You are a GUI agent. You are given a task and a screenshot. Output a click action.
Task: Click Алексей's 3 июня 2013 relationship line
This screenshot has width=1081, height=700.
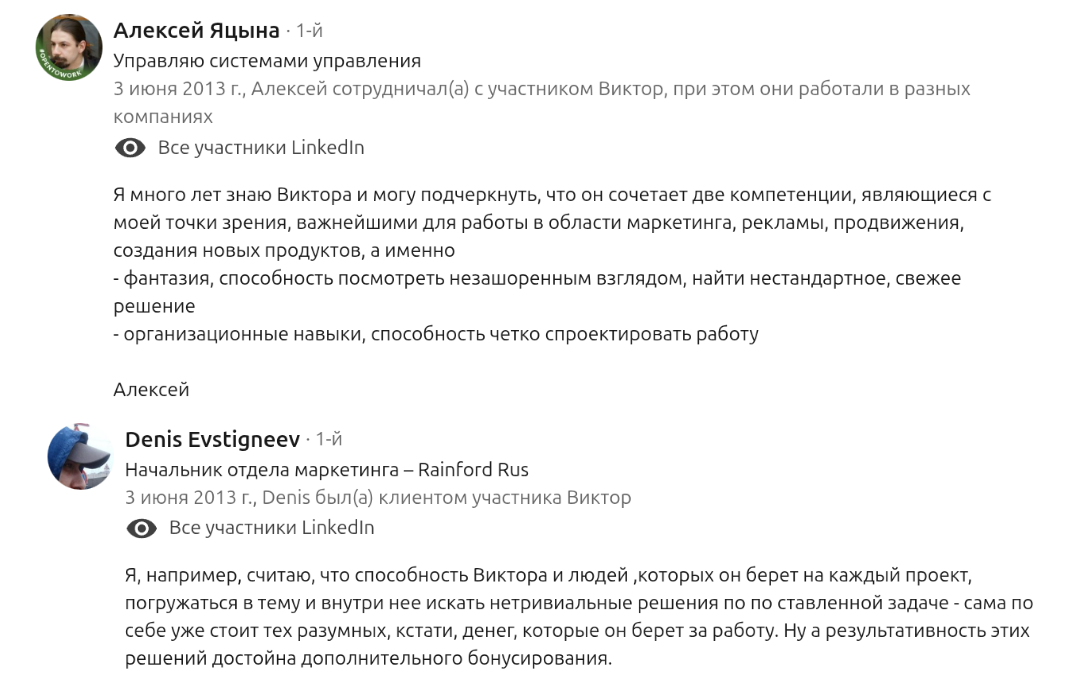541,89
